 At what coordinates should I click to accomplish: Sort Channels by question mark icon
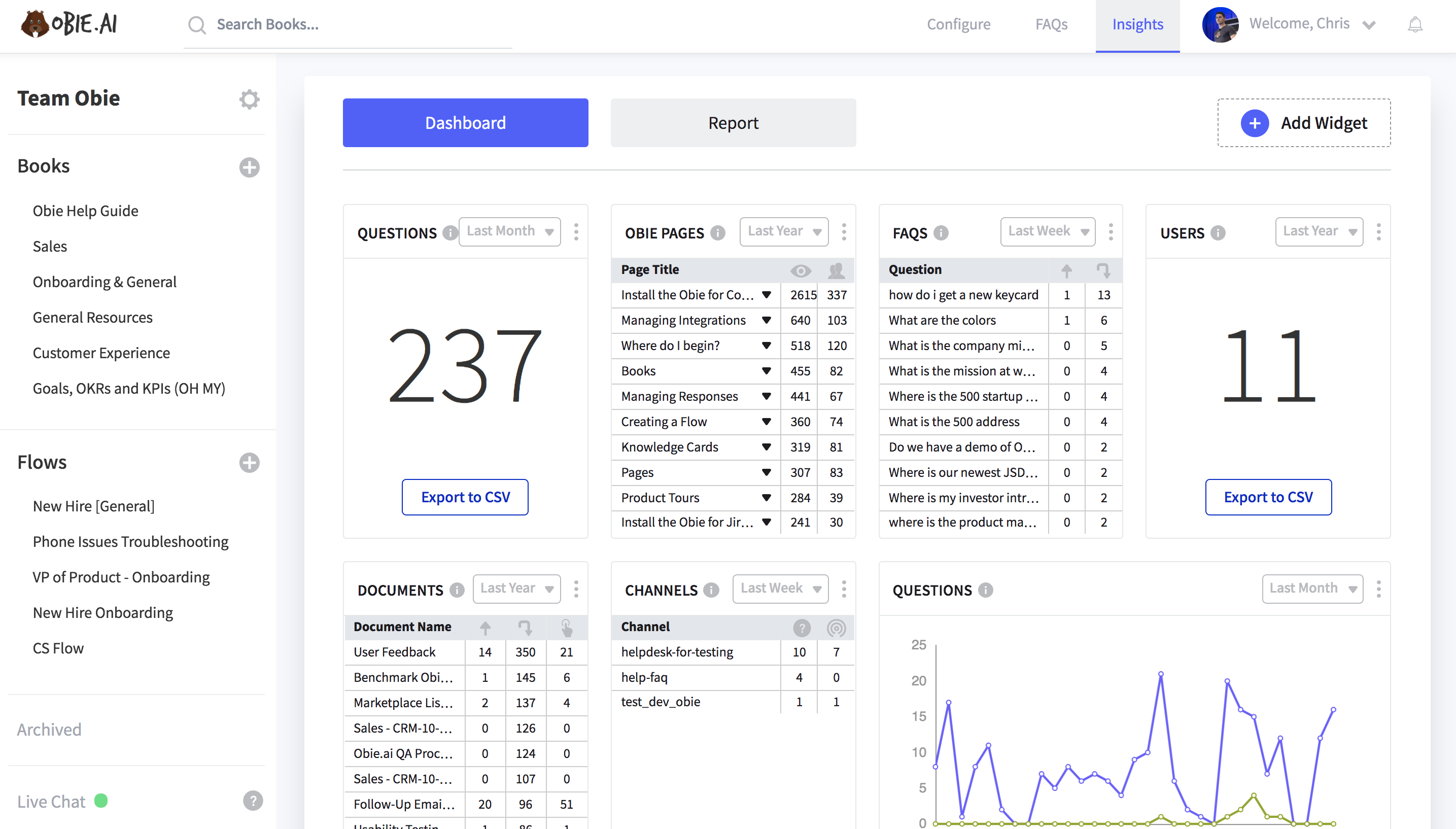(802, 628)
